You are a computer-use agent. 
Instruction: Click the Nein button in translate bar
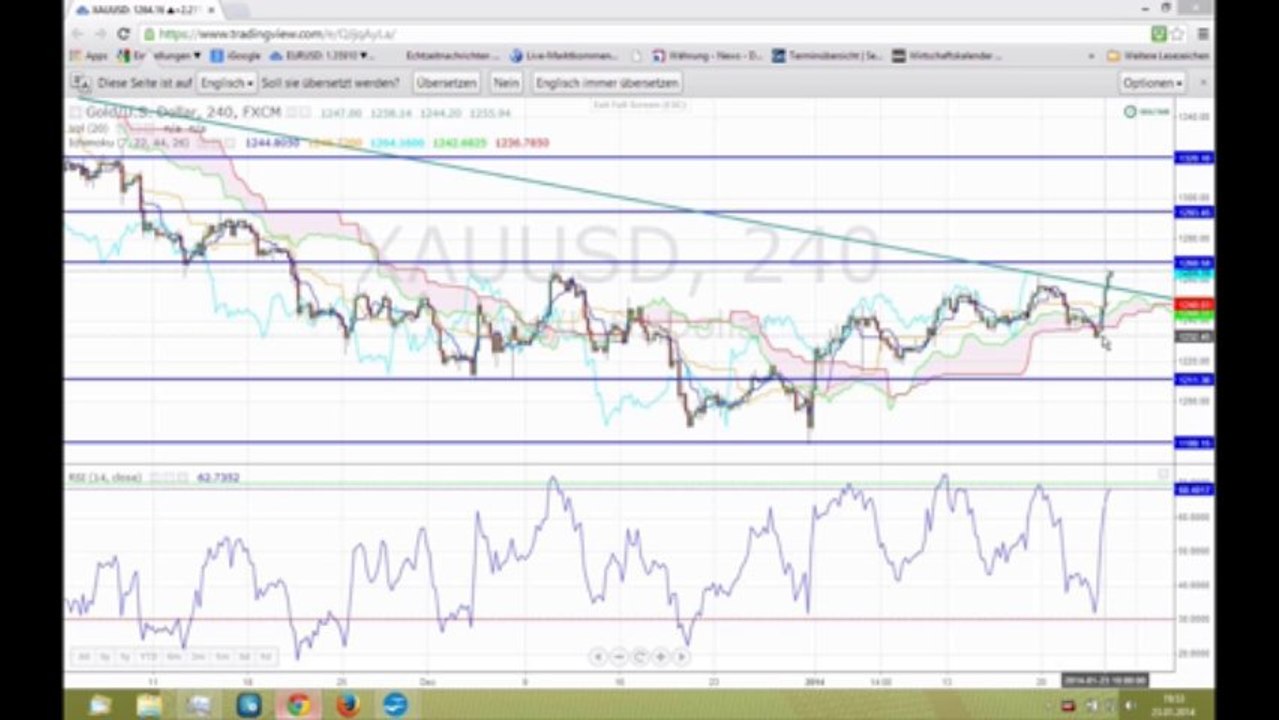(x=506, y=83)
